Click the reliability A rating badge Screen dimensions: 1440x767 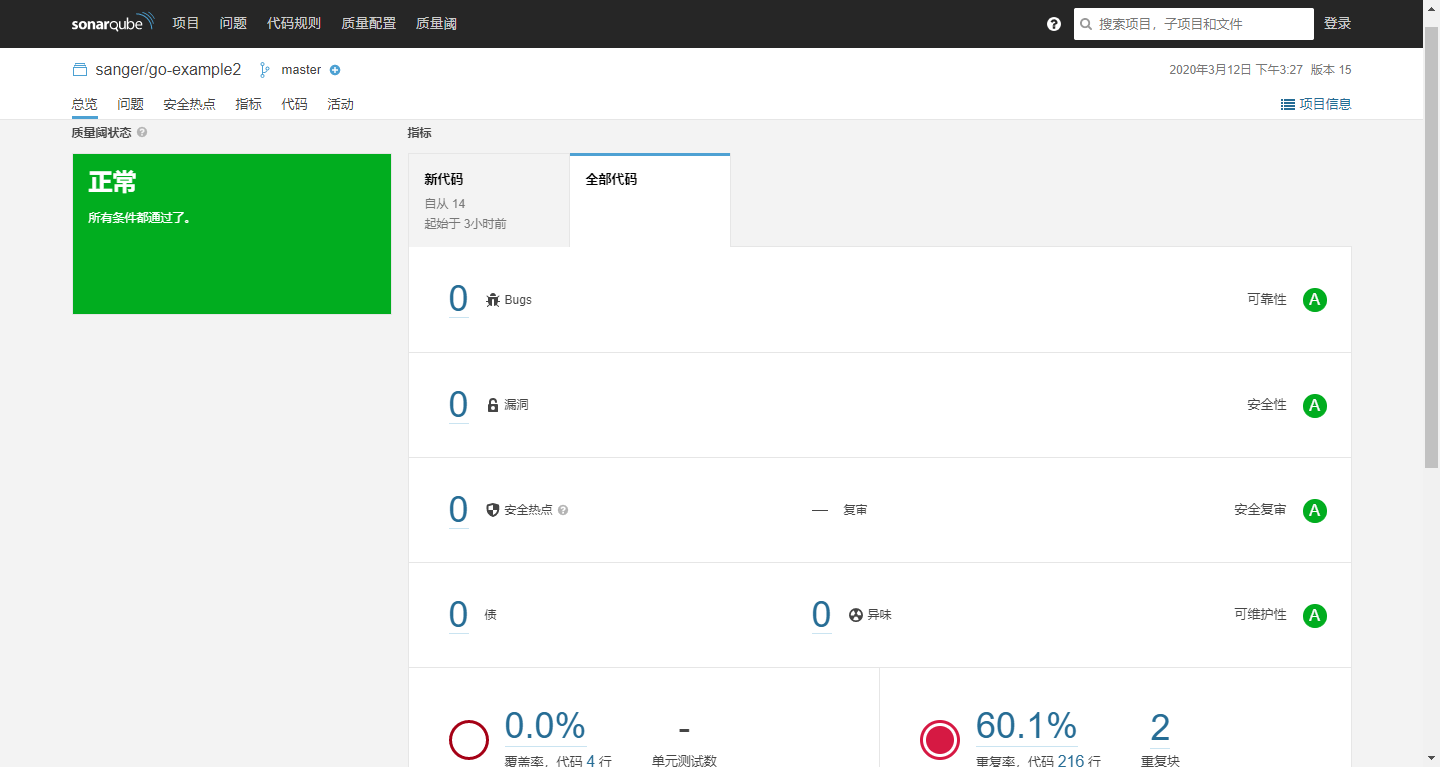(1314, 300)
